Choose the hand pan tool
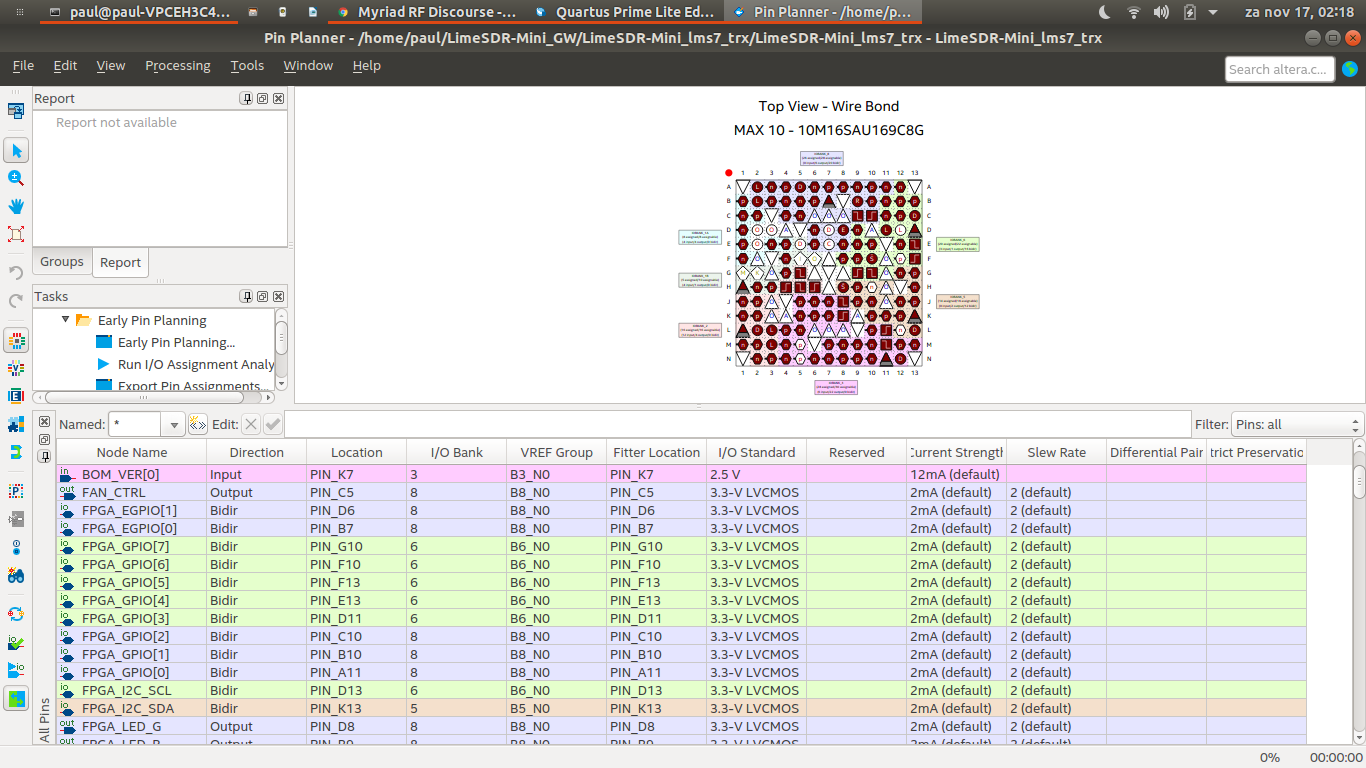 [x=16, y=206]
